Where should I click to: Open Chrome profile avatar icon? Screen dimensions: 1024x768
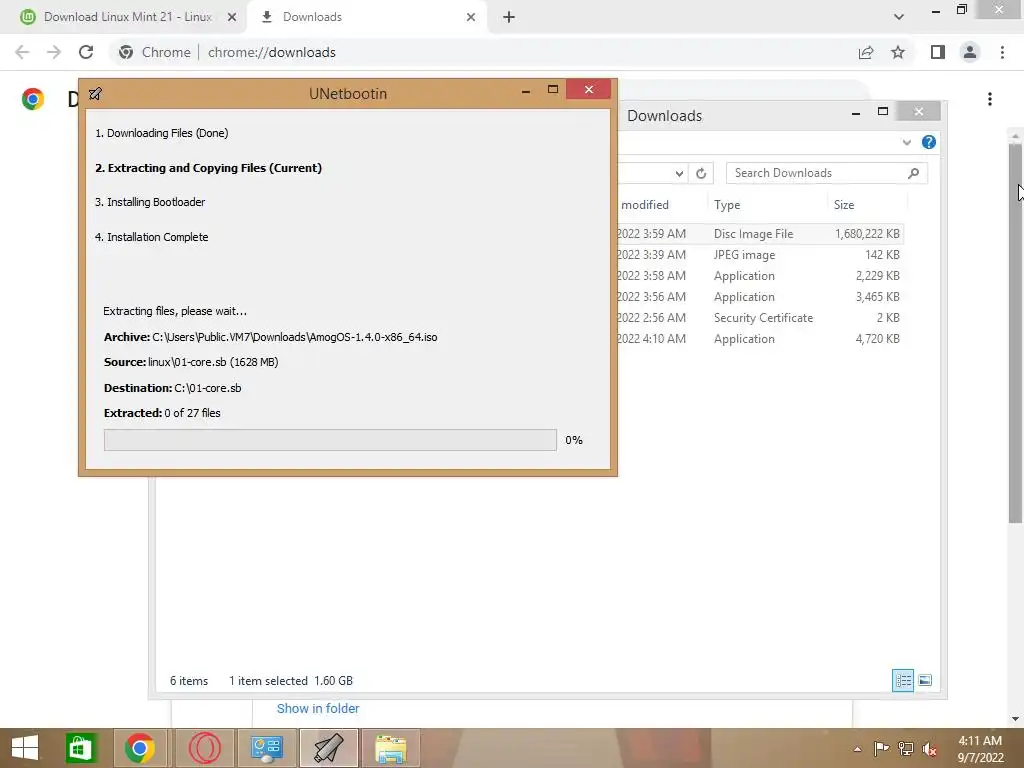(x=970, y=52)
